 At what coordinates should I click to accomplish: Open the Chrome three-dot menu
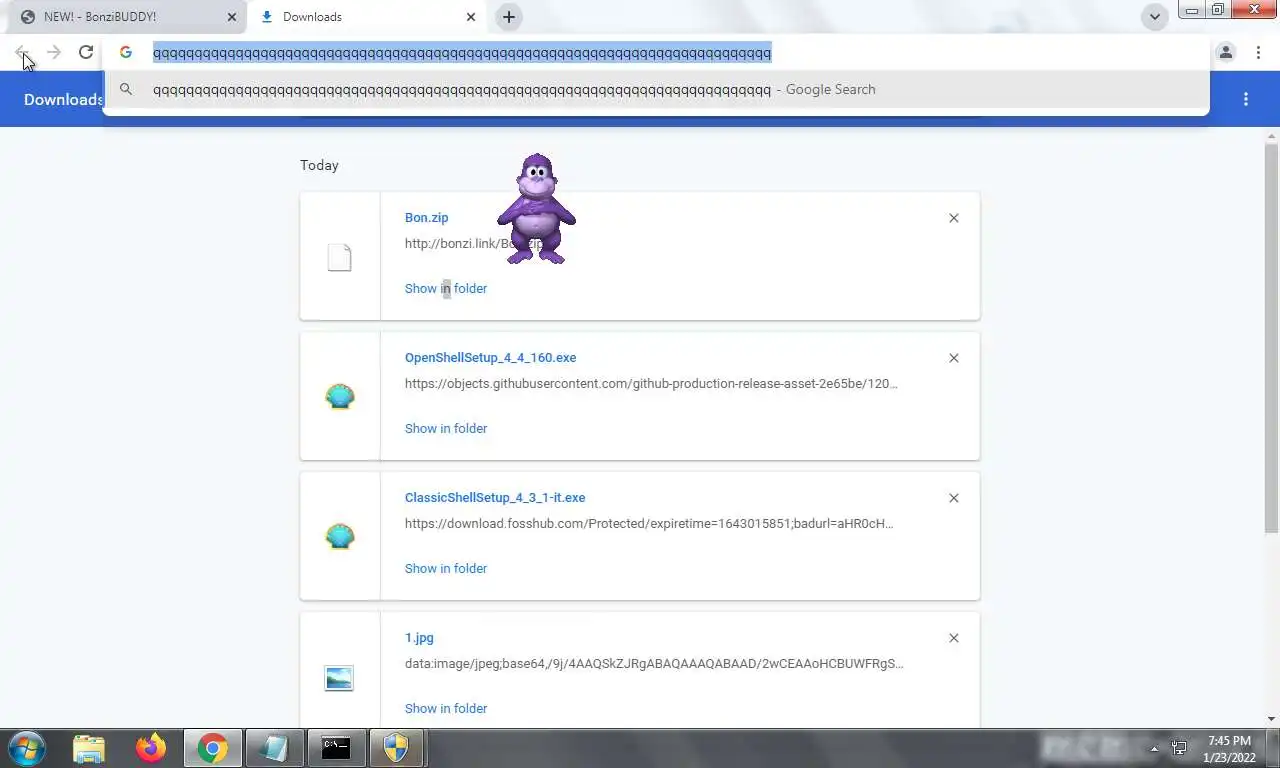pos(1258,53)
